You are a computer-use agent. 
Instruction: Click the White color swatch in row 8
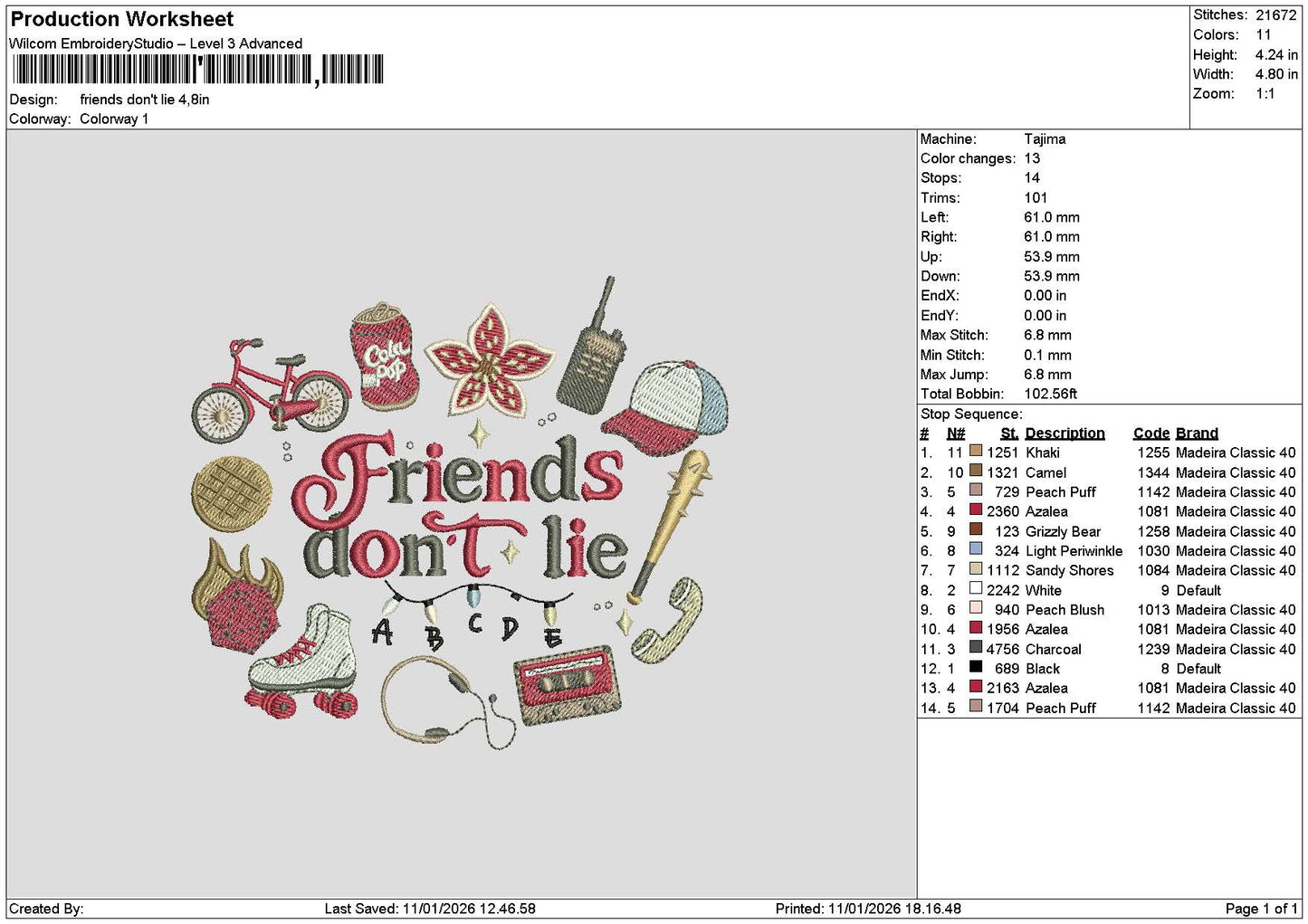point(976,589)
